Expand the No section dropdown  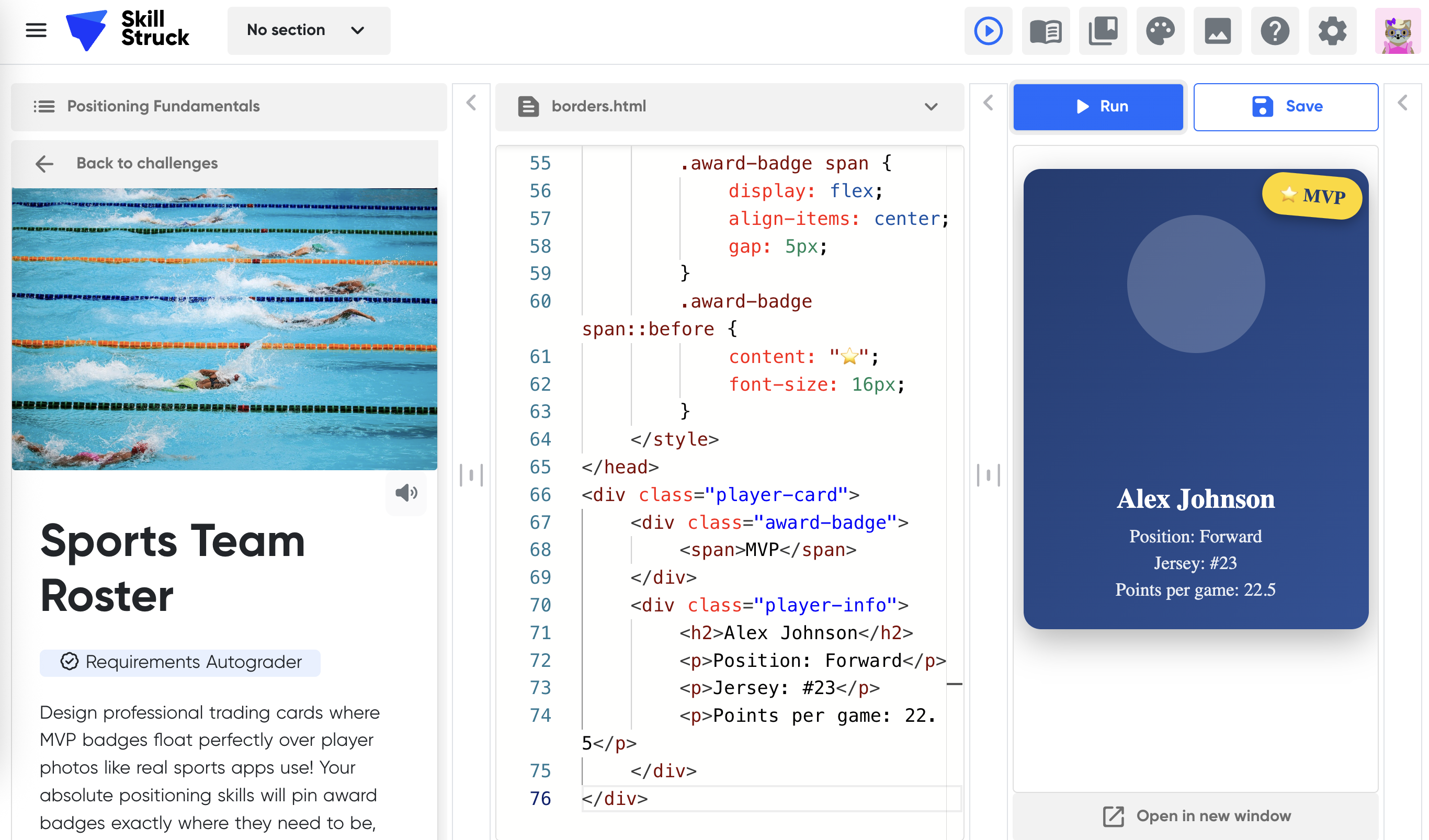point(308,31)
